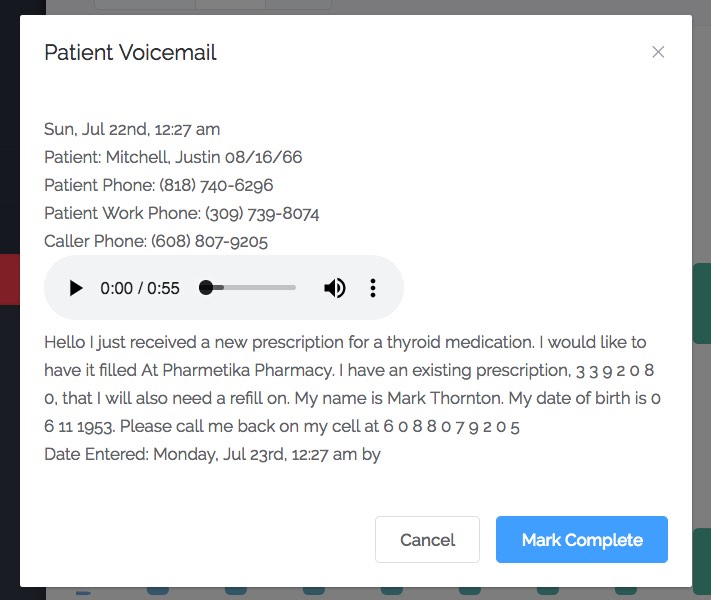Image resolution: width=711 pixels, height=600 pixels.
Task: Click the 0:00 / 0:55 time display
Action: (x=140, y=288)
